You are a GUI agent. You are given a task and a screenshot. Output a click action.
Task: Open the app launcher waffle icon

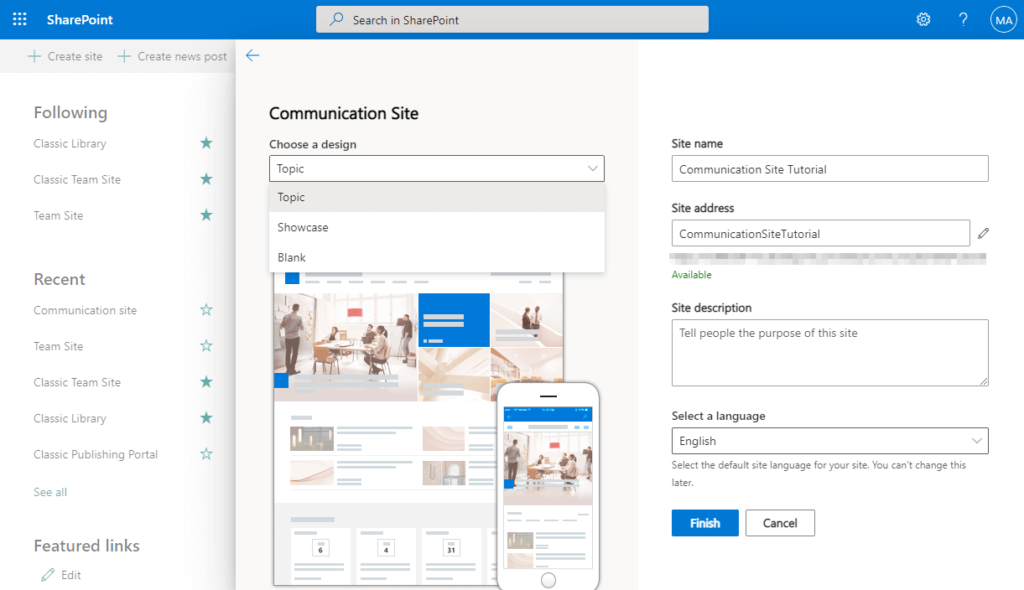click(20, 20)
